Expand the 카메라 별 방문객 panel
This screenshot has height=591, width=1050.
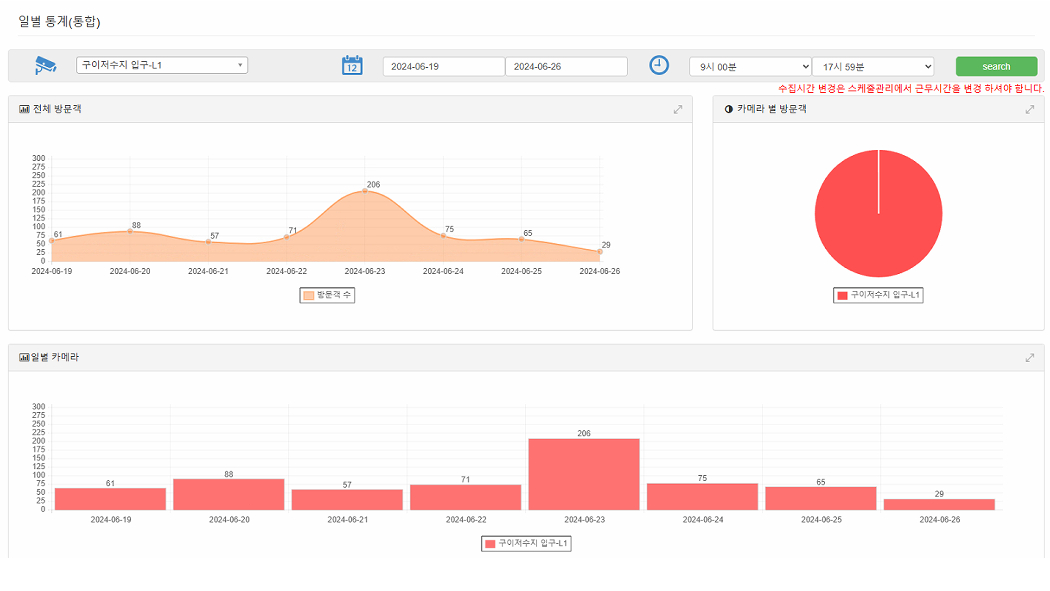(1029, 109)
